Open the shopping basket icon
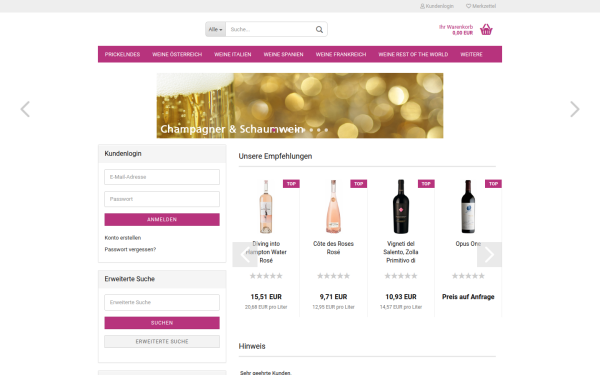This screenshot has height=375, width=600. coord(486,29)
